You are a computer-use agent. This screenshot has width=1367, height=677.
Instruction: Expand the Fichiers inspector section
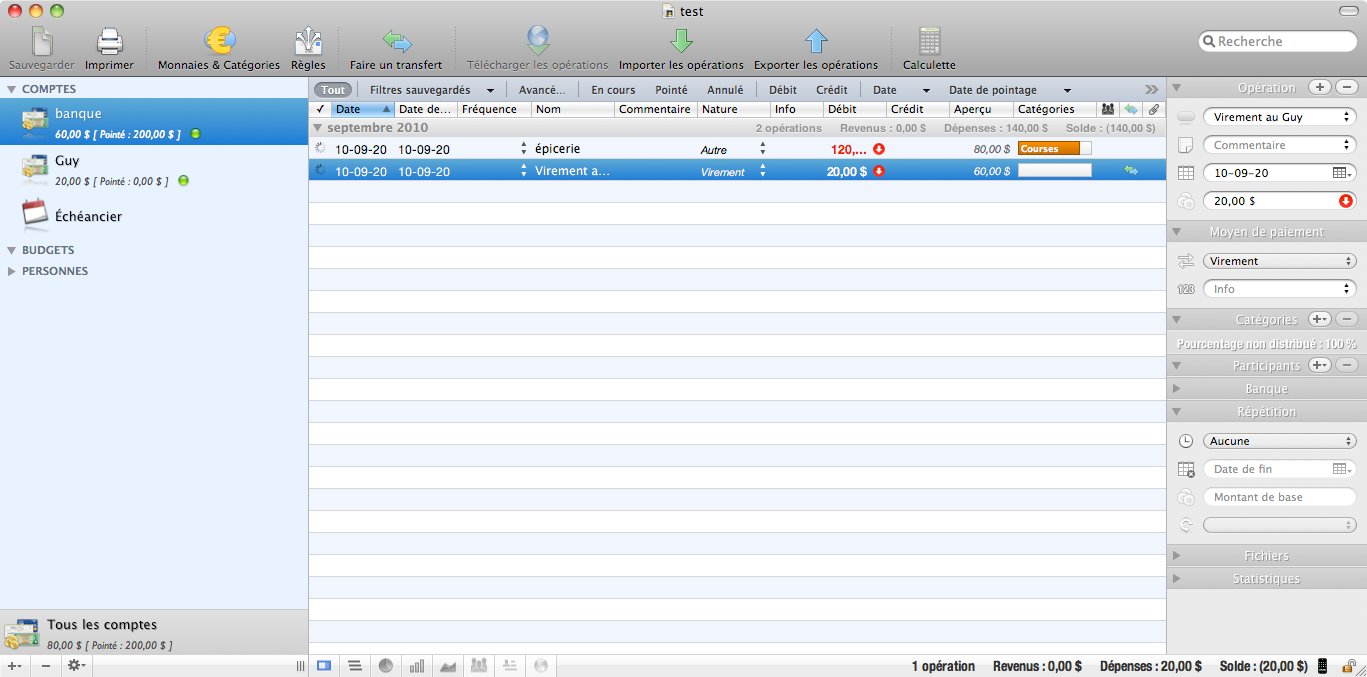point(1177,556)
